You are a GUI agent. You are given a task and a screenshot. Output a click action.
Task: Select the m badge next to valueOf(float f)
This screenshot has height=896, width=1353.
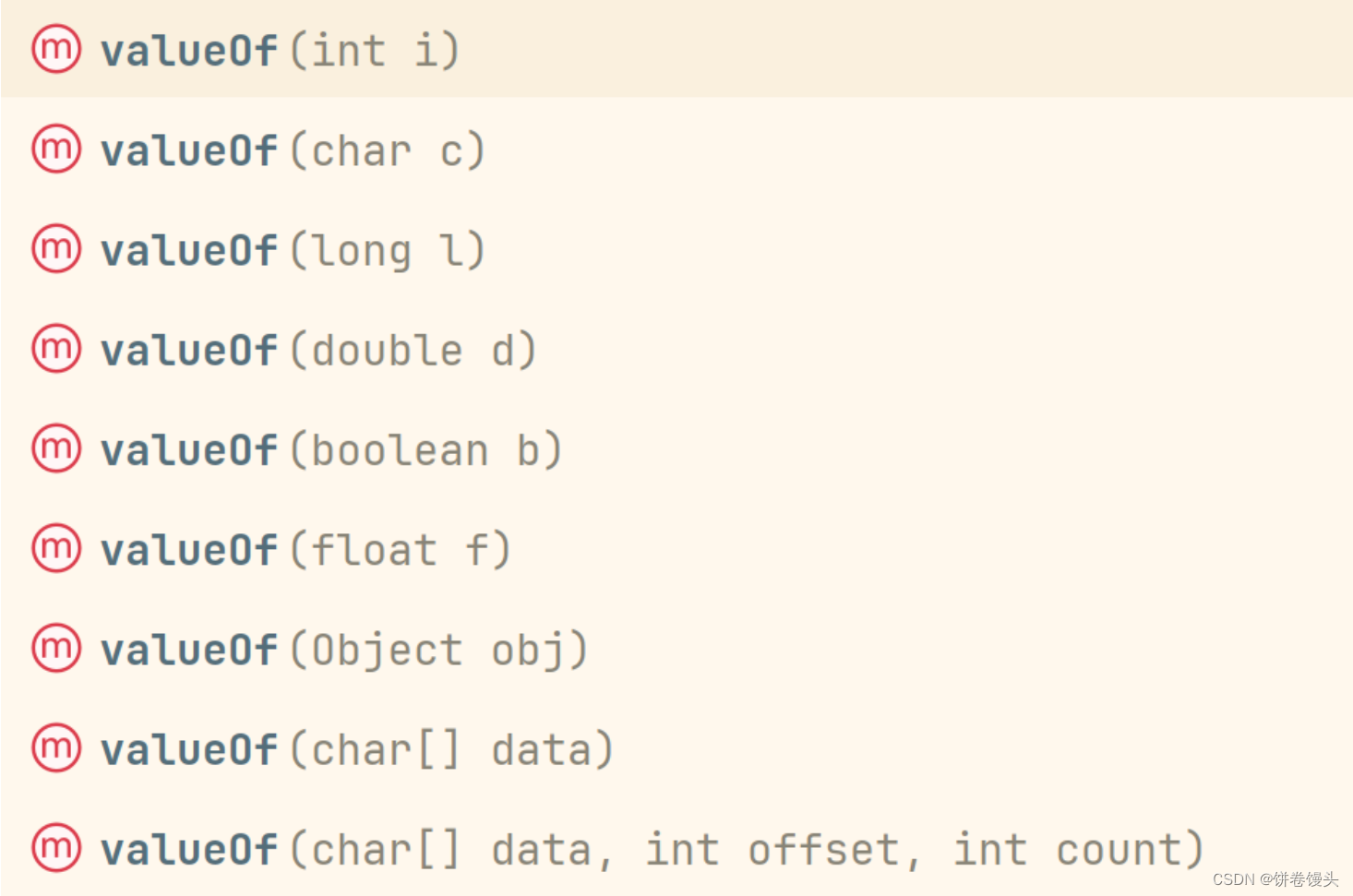point(55,548)
